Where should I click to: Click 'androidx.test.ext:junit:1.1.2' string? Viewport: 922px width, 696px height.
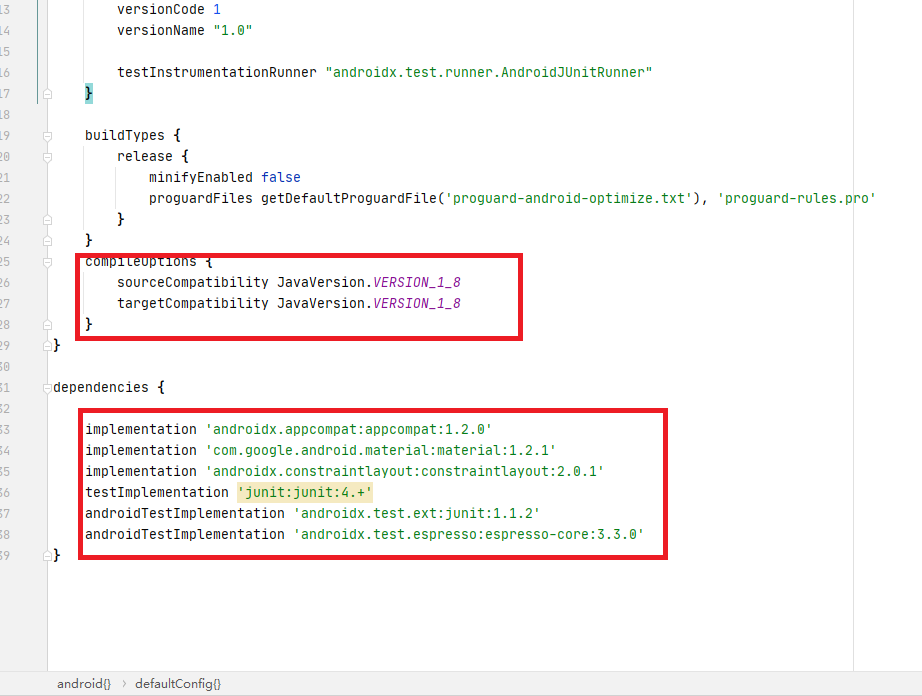pyautogui.click(x=416, y=514)
